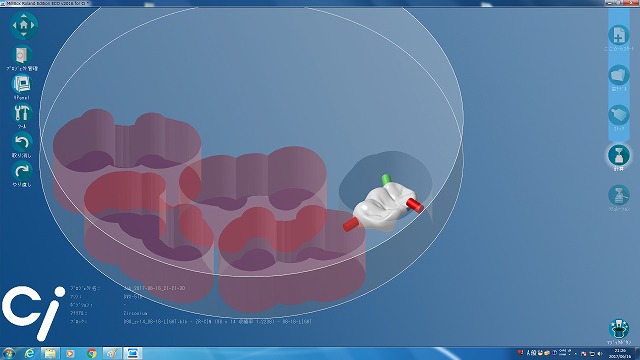The image size is (640, 360).
Task: Click the Windows Start button
Action: [8, 353]
